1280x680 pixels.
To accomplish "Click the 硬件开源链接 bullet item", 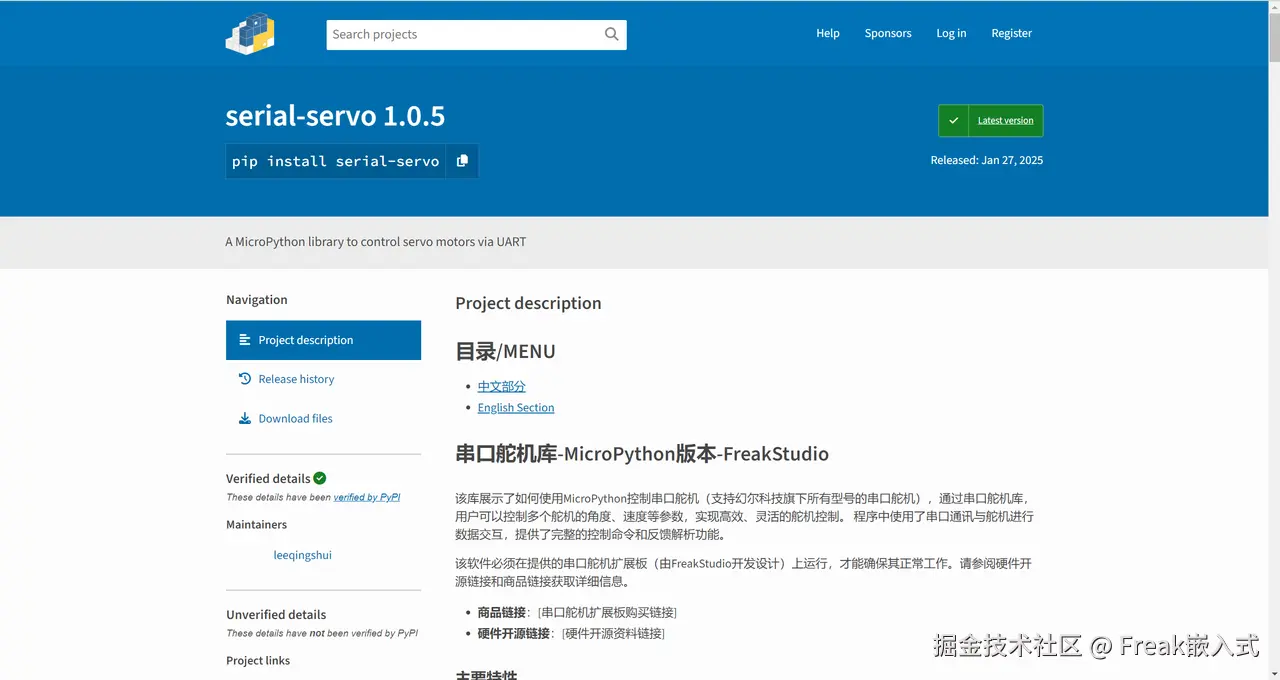I will pyautogui.click(x=571, y=633).
